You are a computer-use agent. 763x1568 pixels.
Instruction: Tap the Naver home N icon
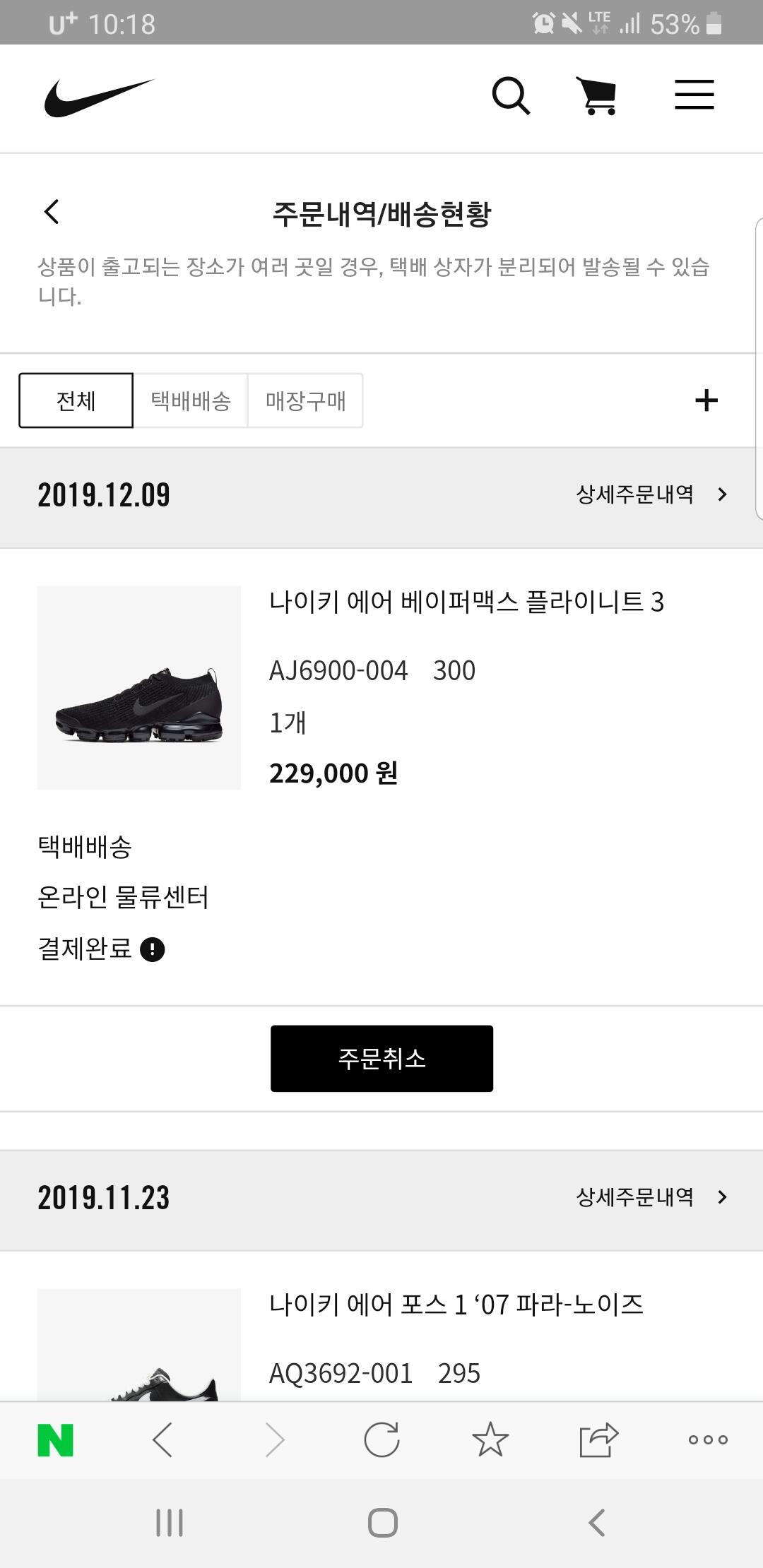pyautogui.click(x=55, y=1440)
